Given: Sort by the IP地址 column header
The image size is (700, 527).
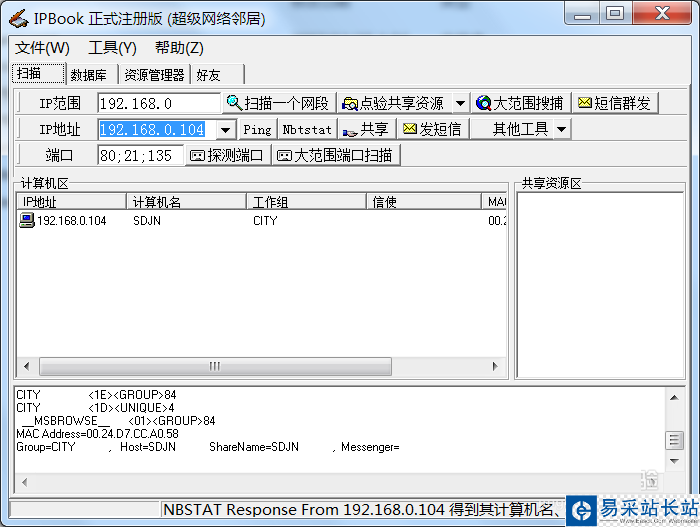Looking at the screenshot, I should pos(71,202).
